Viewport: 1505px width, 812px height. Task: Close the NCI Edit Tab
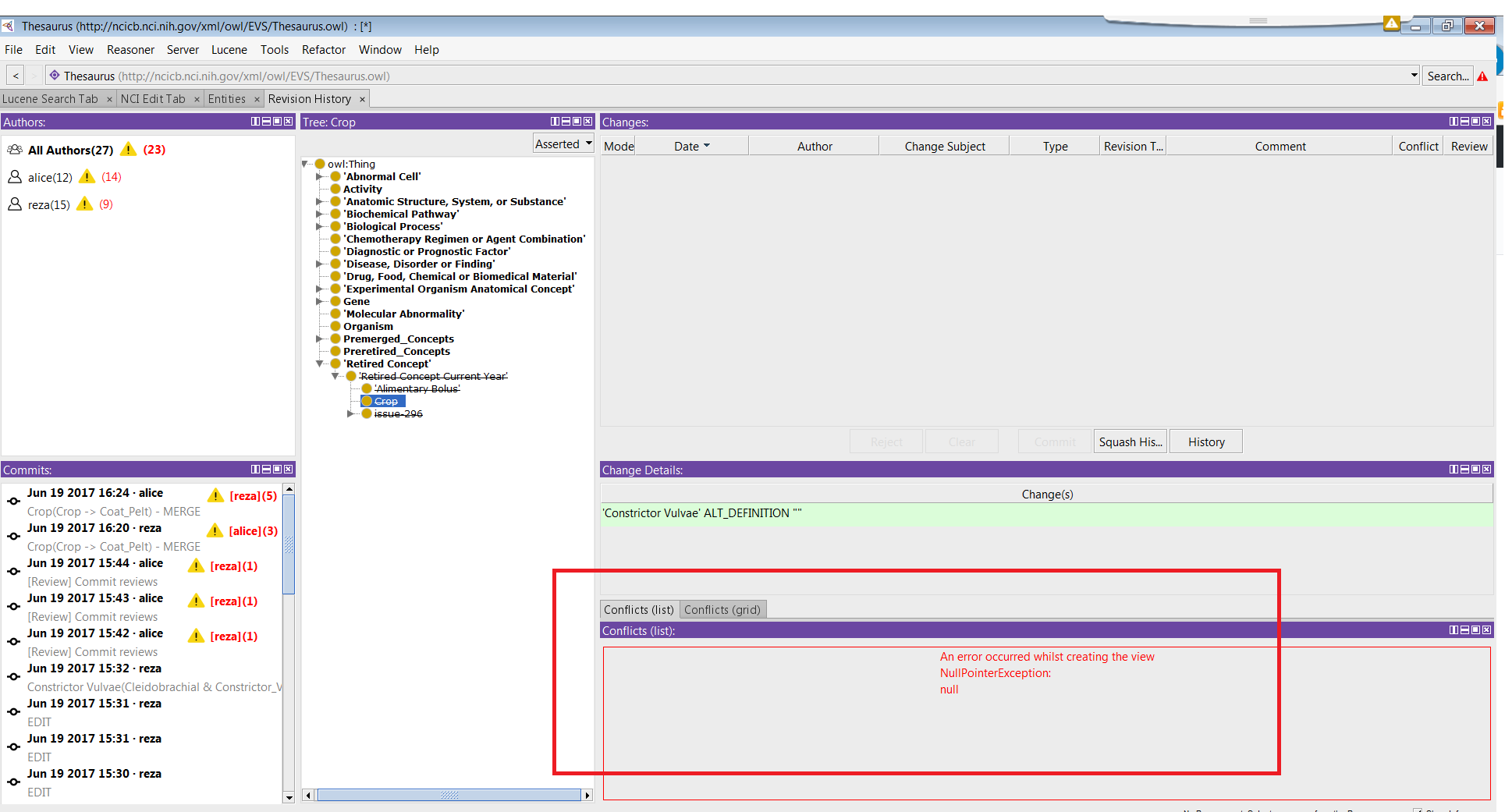(197, 100)
